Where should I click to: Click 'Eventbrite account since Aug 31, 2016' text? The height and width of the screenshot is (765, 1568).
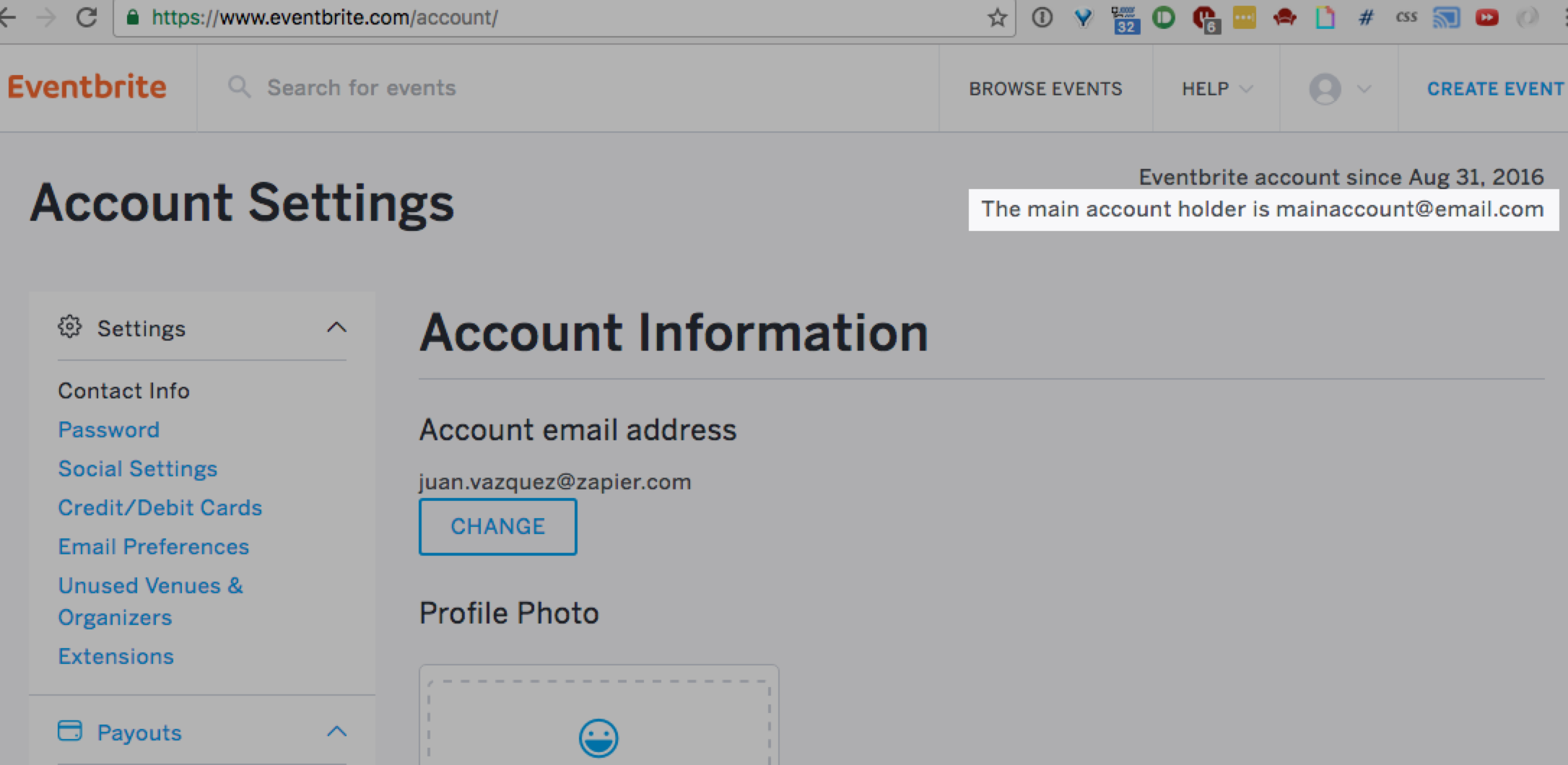coord(1341,177)
